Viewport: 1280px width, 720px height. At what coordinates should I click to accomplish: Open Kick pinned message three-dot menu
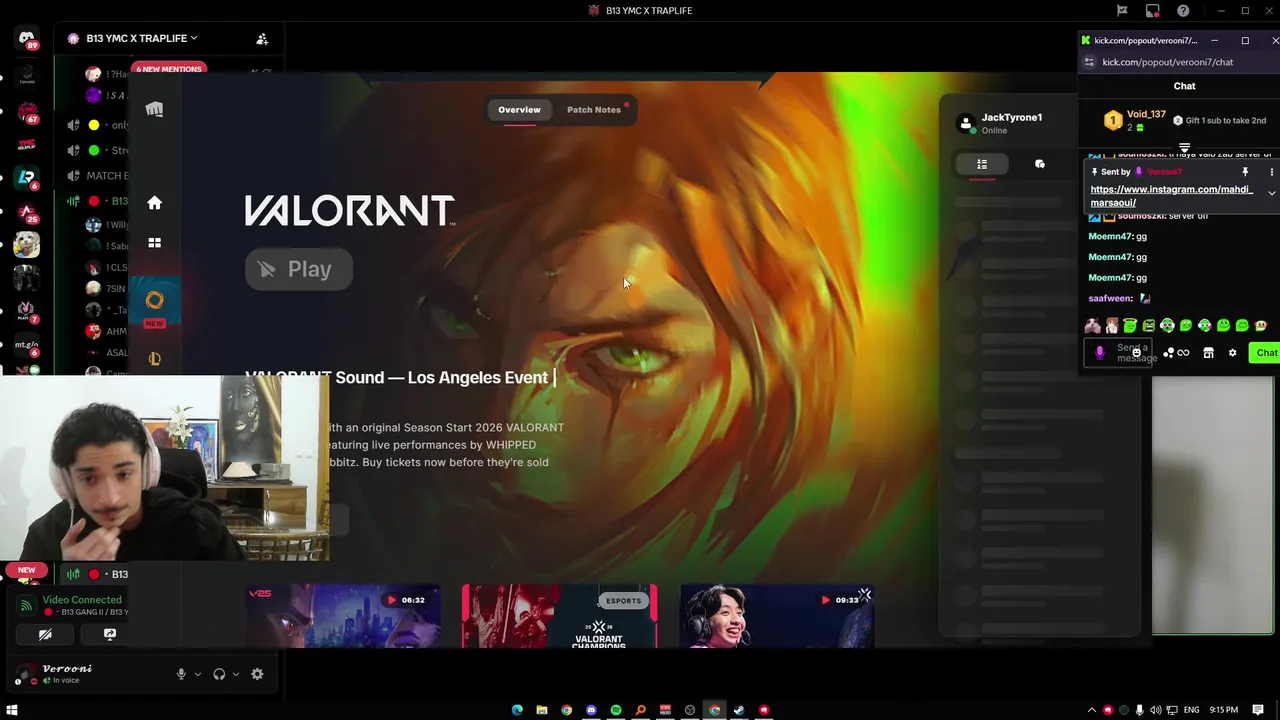pos(1272,172)
